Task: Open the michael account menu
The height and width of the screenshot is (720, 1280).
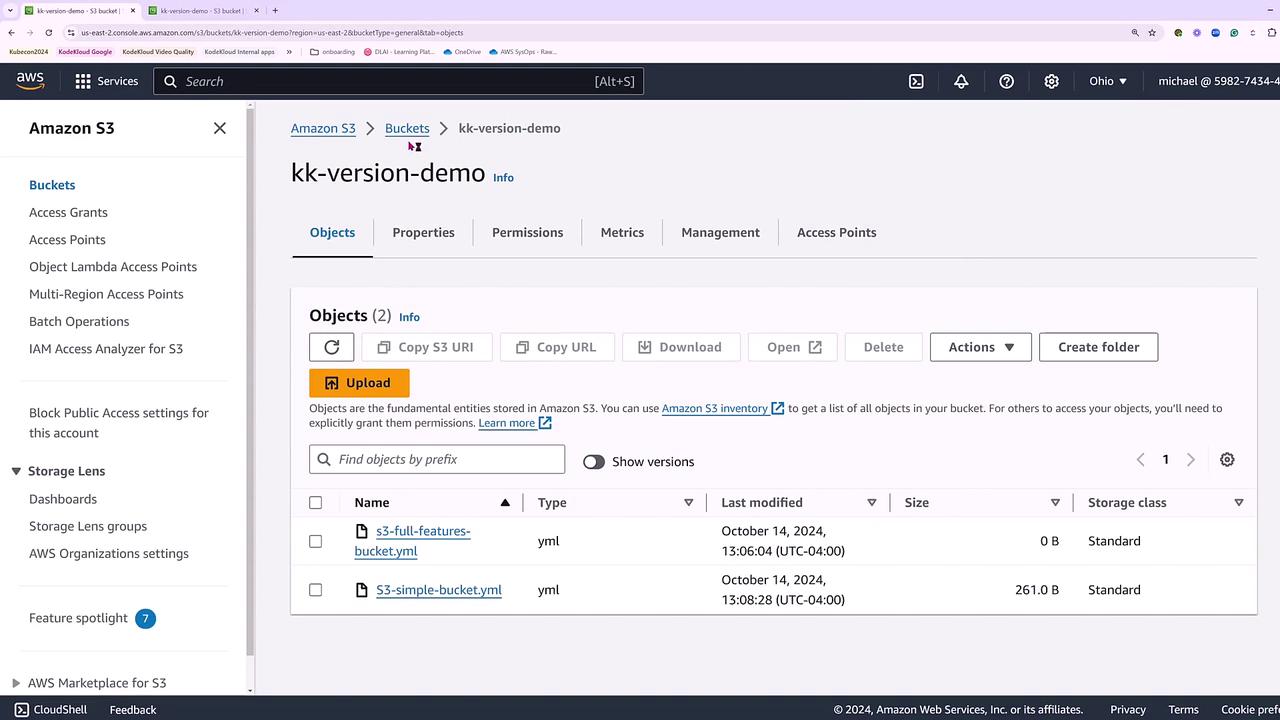Action: (x=1219, y=81)
